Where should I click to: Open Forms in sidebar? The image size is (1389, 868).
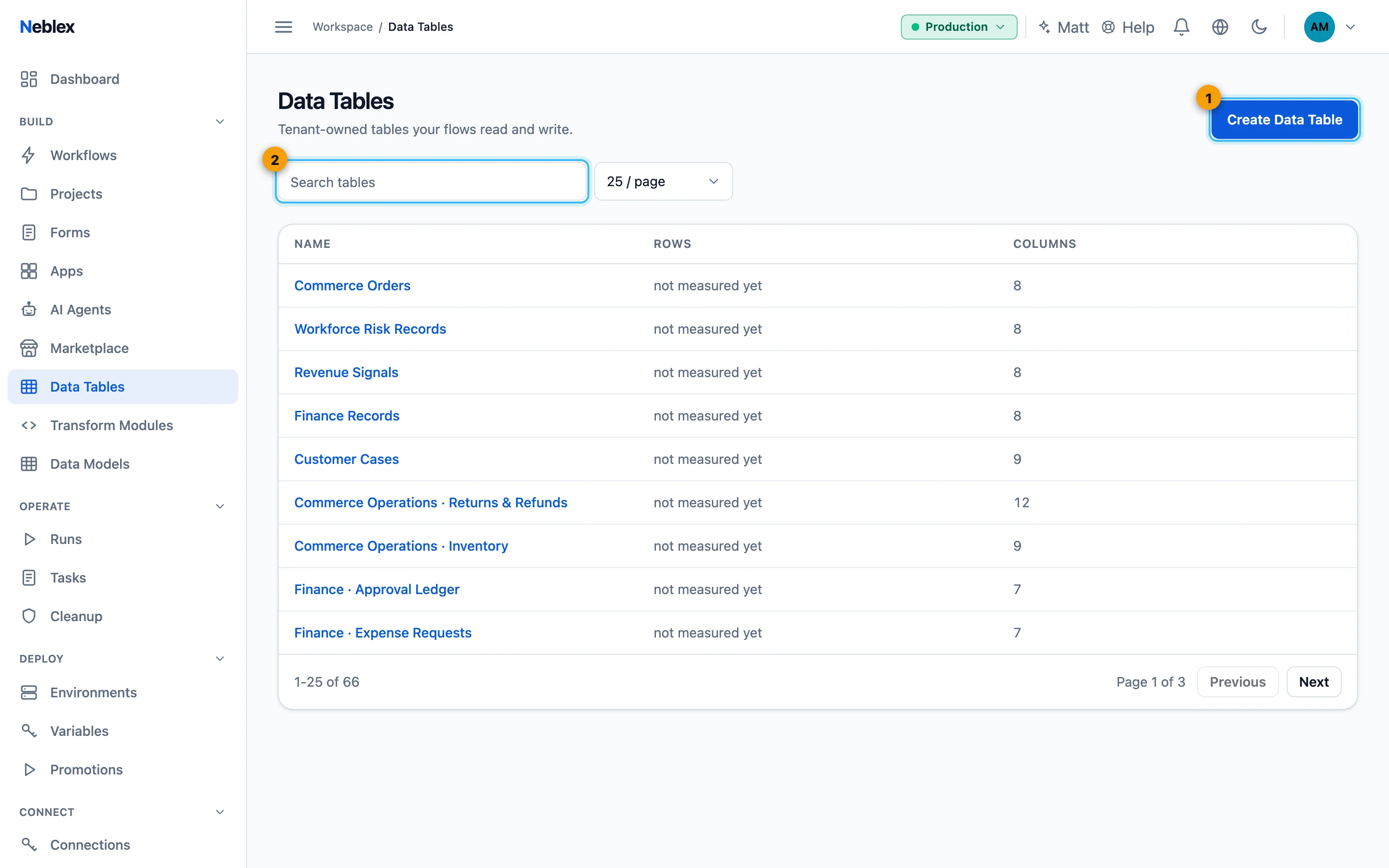(123, 232)
